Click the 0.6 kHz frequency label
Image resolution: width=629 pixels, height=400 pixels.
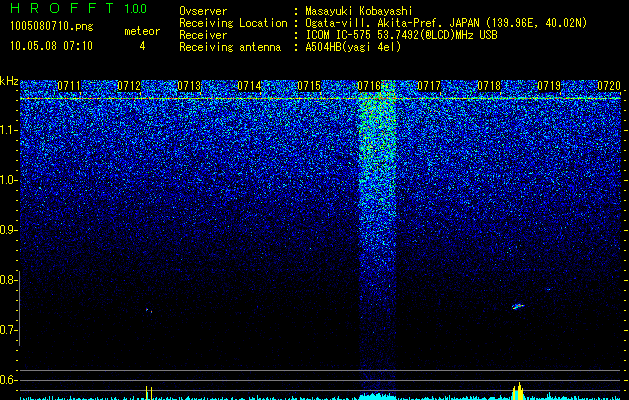pyautogui.click(x=8, y=380)
